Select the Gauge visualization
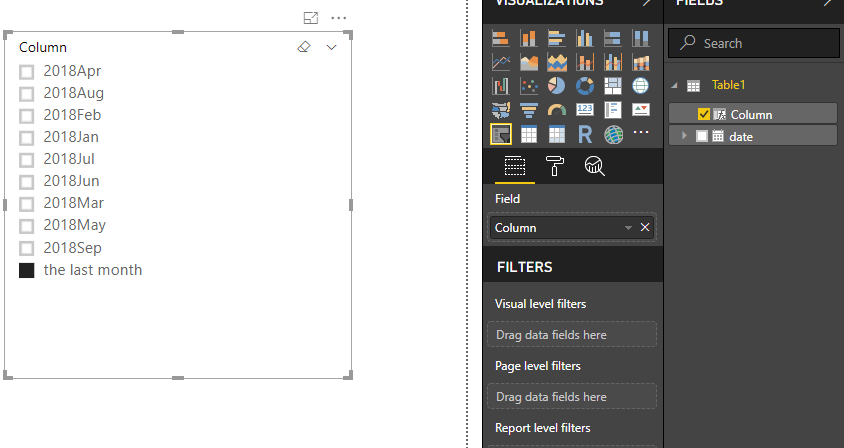The width and height of the screenshot is (844, 448). click(557, 110)
